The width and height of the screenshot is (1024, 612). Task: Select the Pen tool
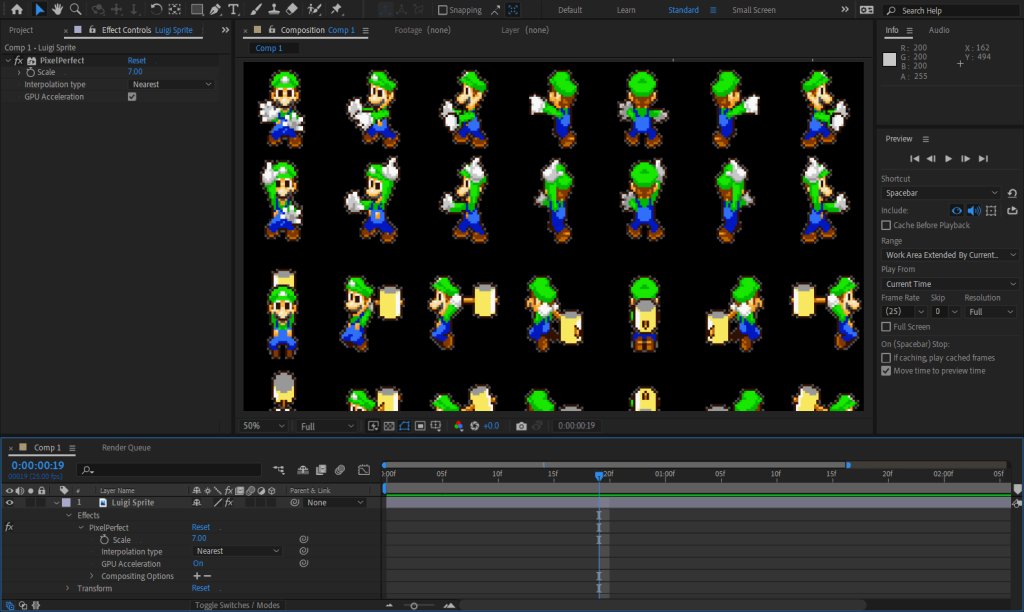(216, 9)
